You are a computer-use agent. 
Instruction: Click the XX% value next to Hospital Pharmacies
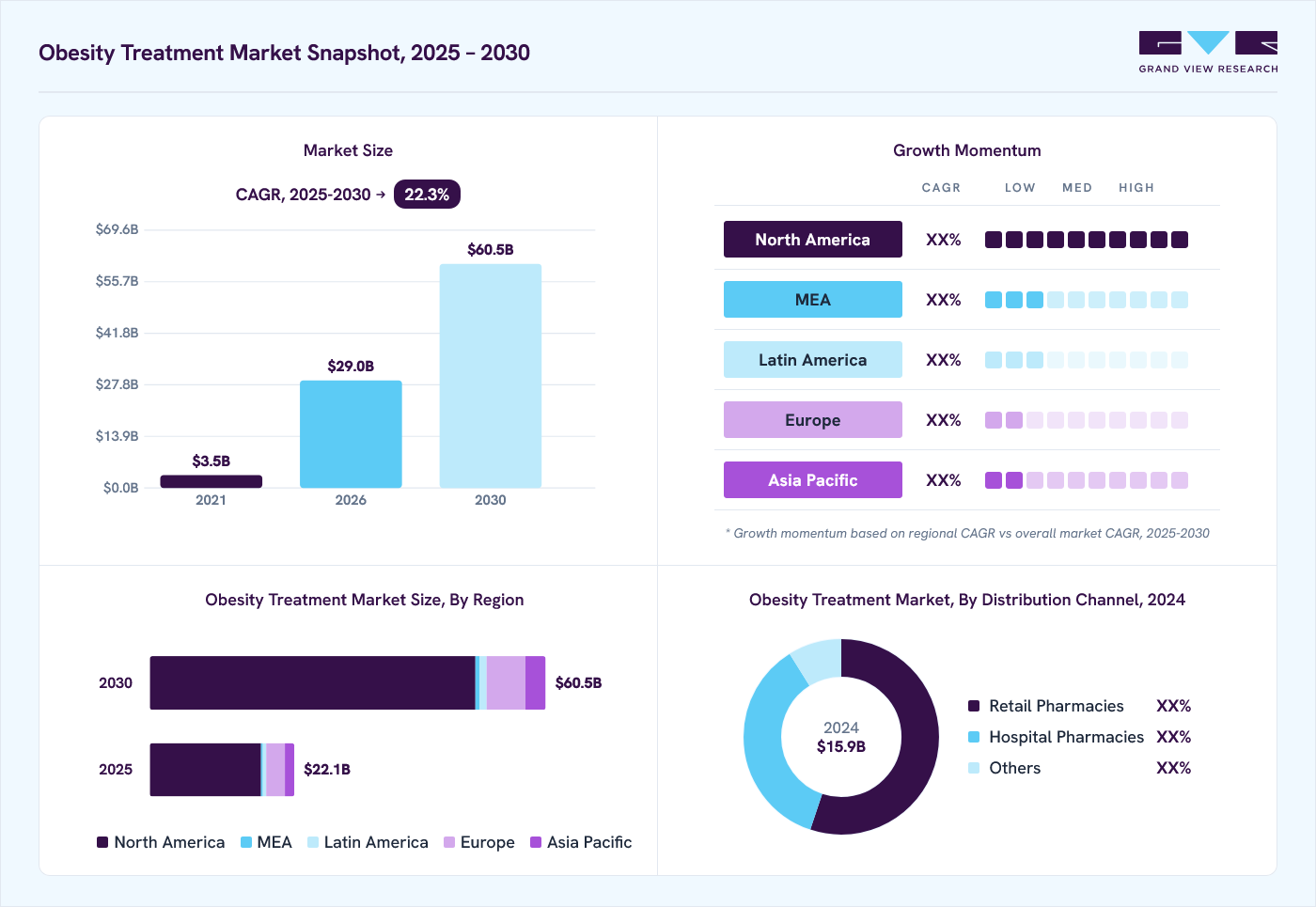click(1174, 737)
